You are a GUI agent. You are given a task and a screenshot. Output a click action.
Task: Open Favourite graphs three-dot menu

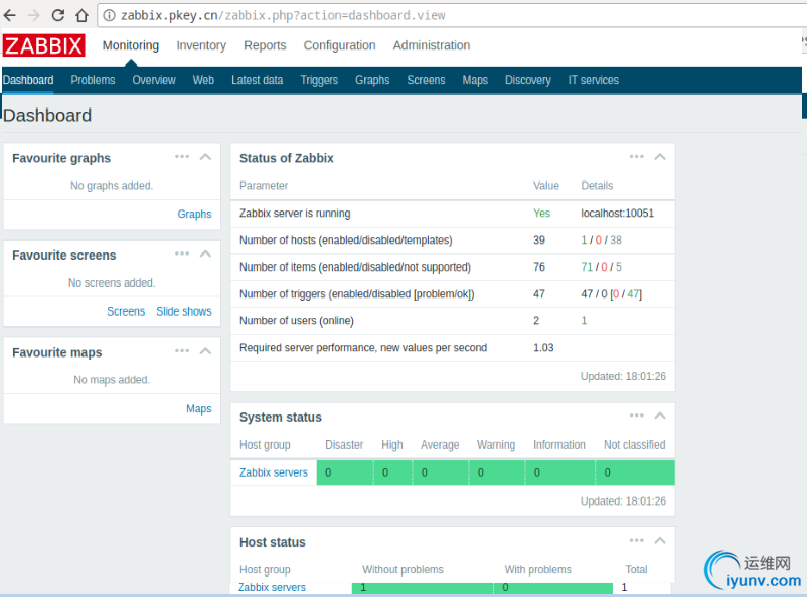[182, 156]
